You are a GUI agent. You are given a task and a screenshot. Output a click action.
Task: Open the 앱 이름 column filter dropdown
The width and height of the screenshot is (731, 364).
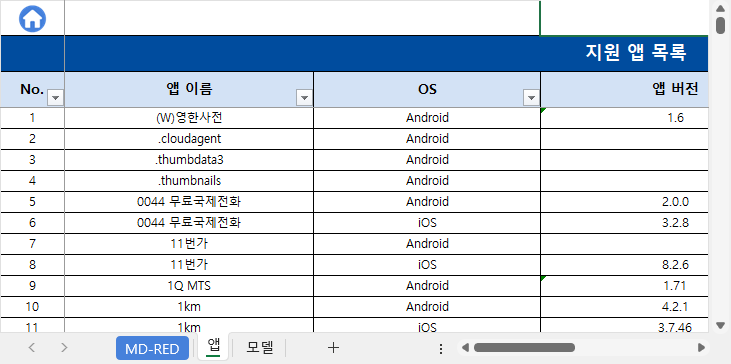click(x=304, y=98)
